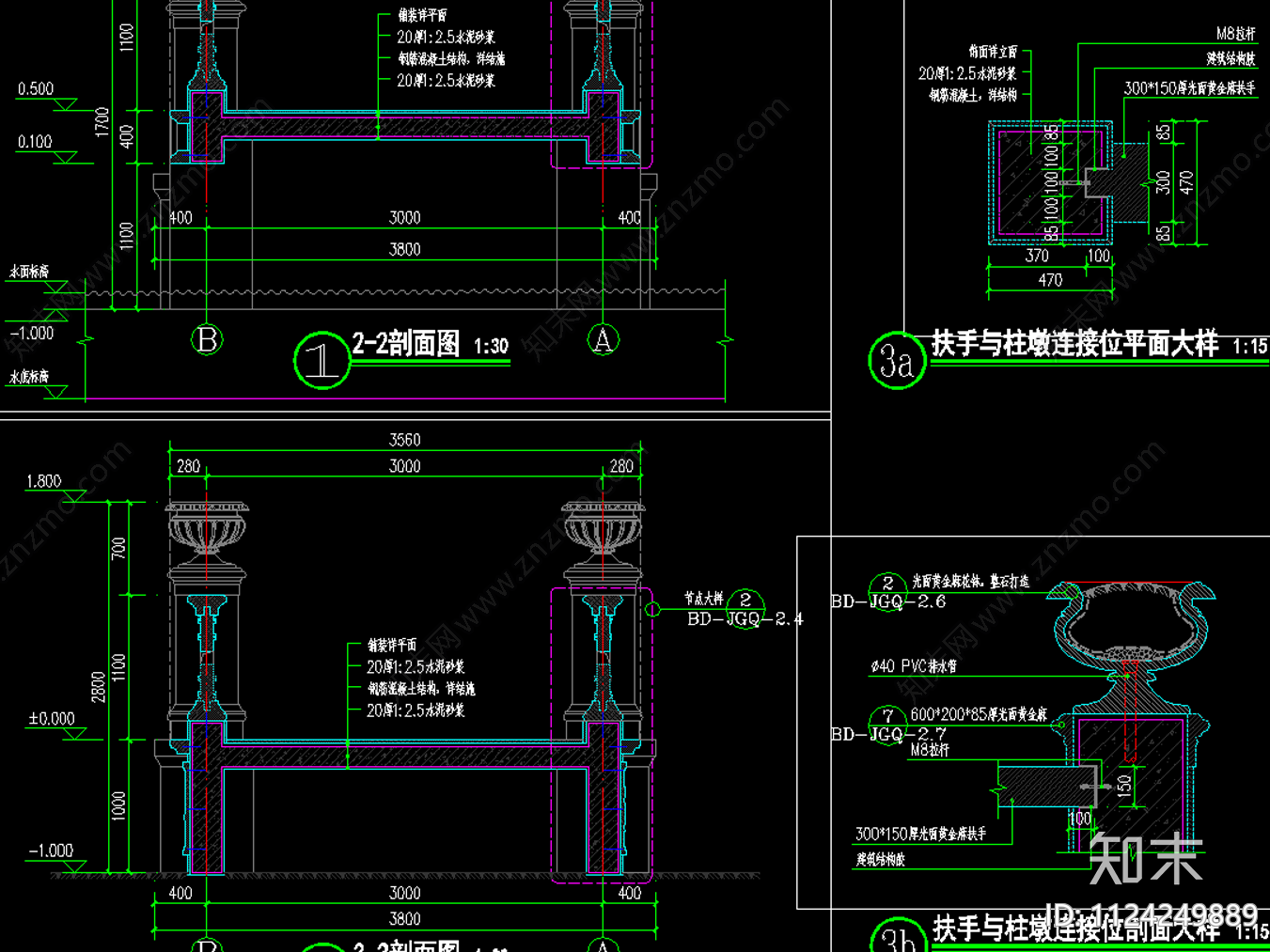Viewport: 1270px width, 952px height.
Task: Select the 水底标高 label
Action: [28, 377]
